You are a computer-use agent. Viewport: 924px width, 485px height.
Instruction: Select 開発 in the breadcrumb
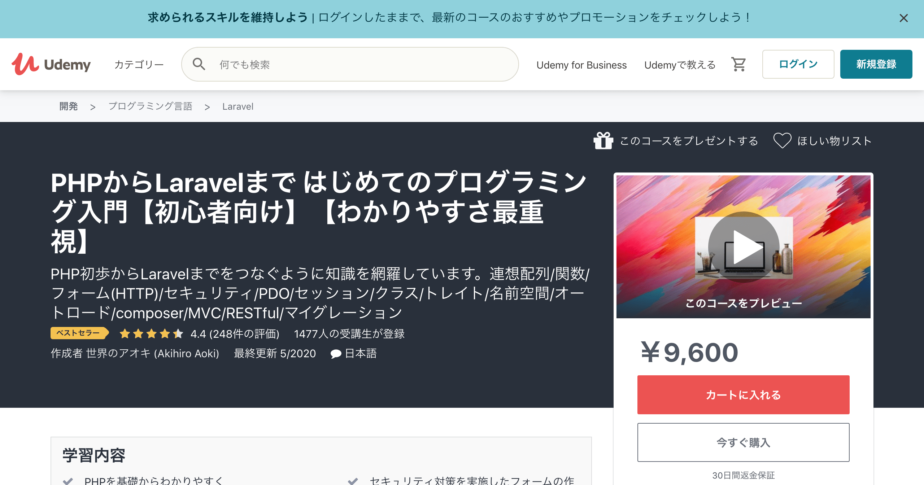click(68, 106)
